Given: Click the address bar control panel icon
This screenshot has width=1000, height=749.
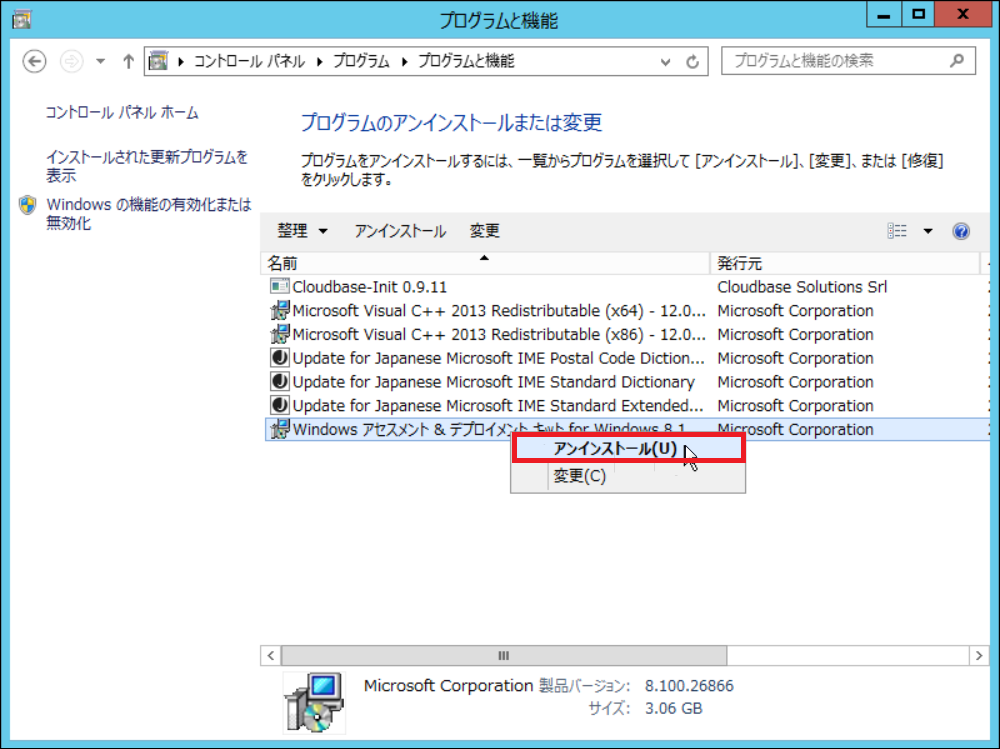Looking at the screenshot, I should [158, 61].
